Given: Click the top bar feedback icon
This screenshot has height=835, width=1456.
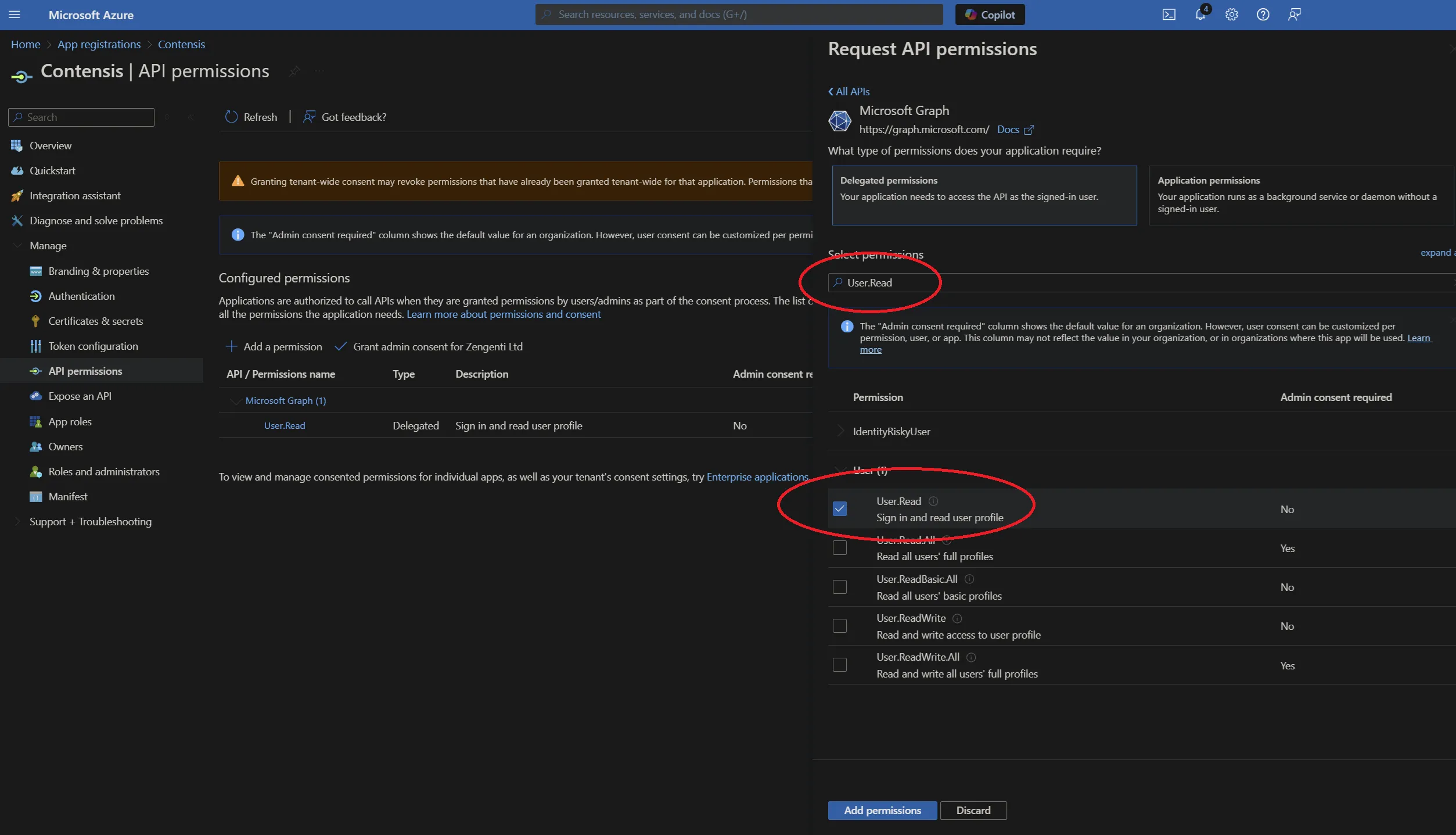Looking at the screenshot, I should (x=1294, y=15).
